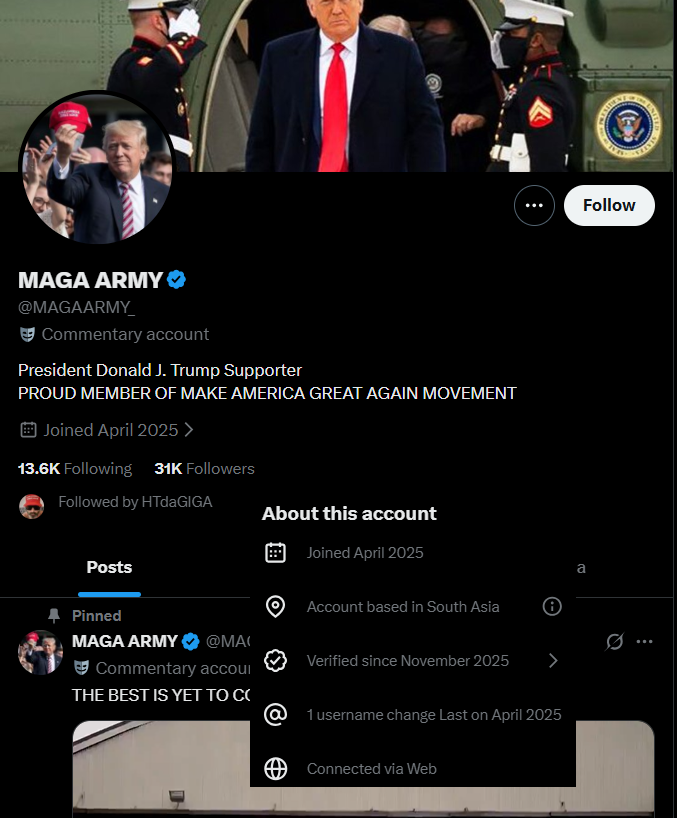
Task: Open the pinned post's three-dot menu
Action: coord(645,641)
